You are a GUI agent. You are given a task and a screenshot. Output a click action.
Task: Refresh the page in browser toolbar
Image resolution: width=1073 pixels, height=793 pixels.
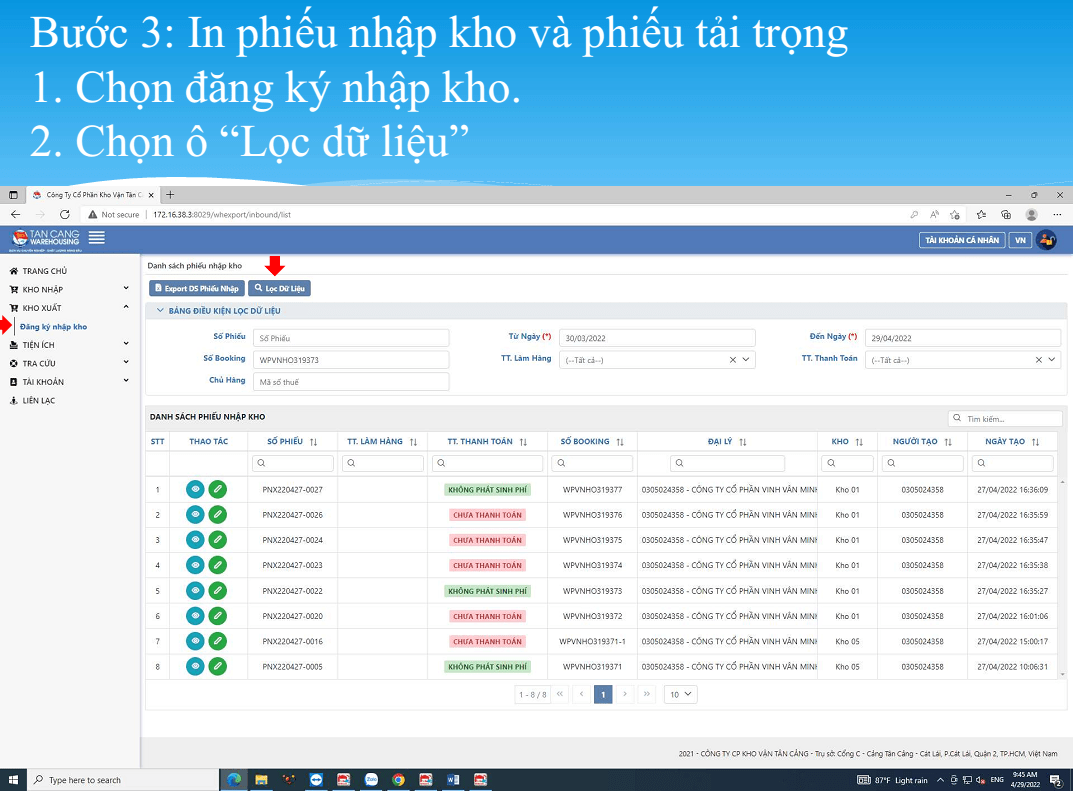pos(64,214)
